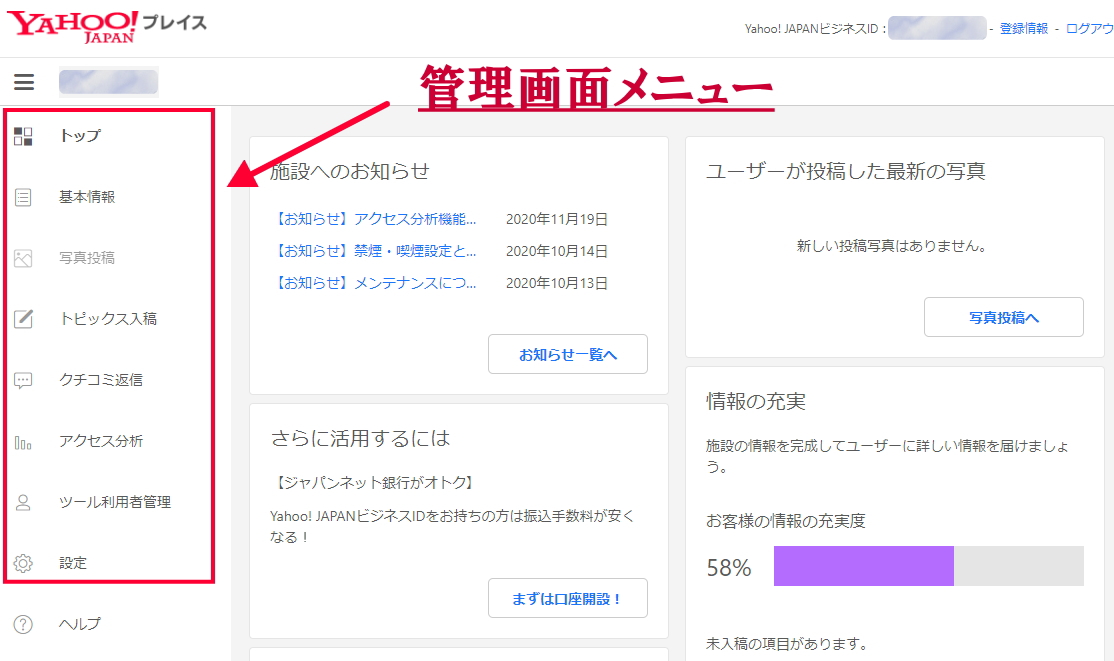Select the ツール利用者管理 person icon
The height and width of the screenshot is (661, 1114).
(x=25, y=502)
